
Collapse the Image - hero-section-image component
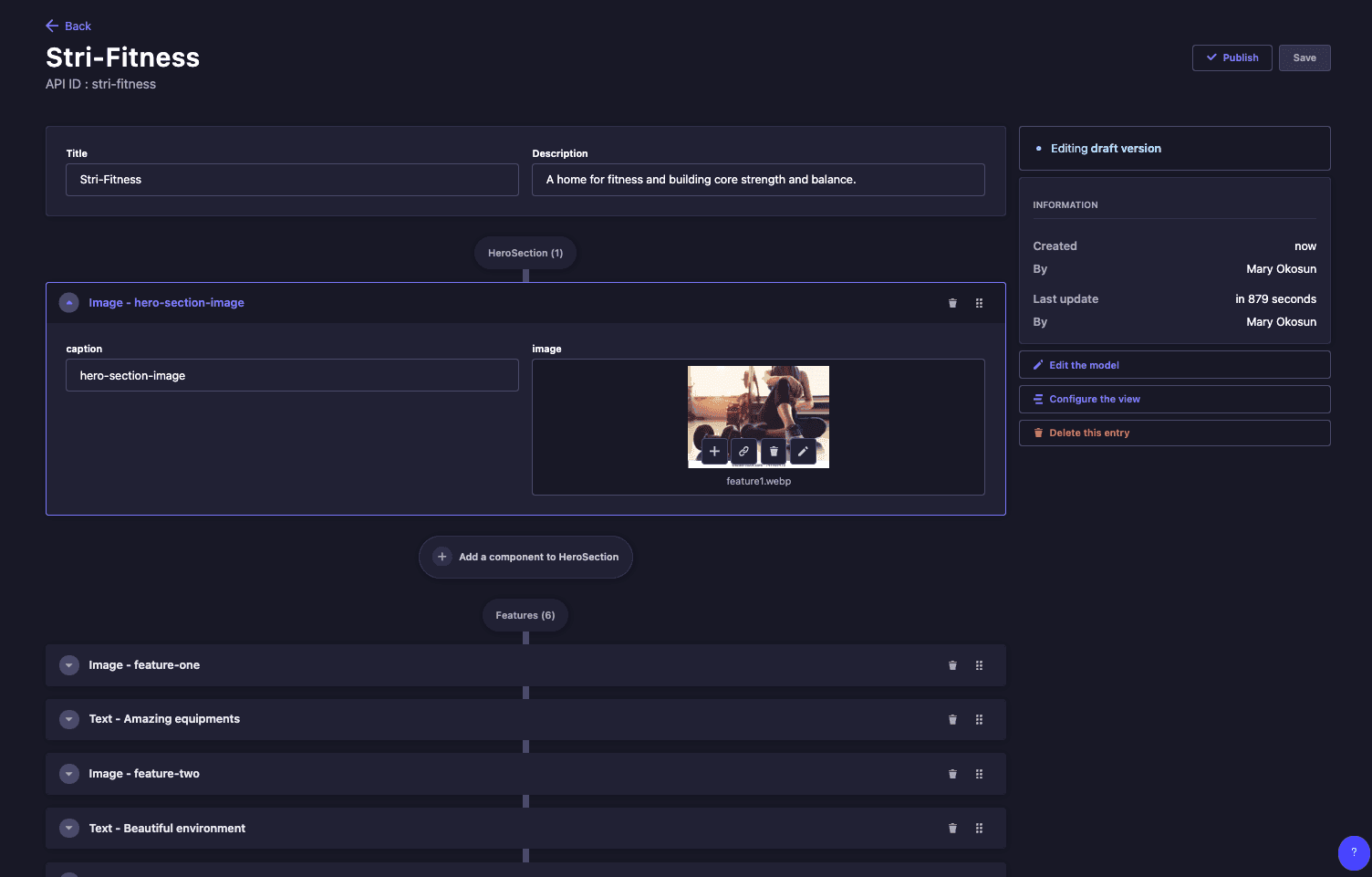point(69,303)
